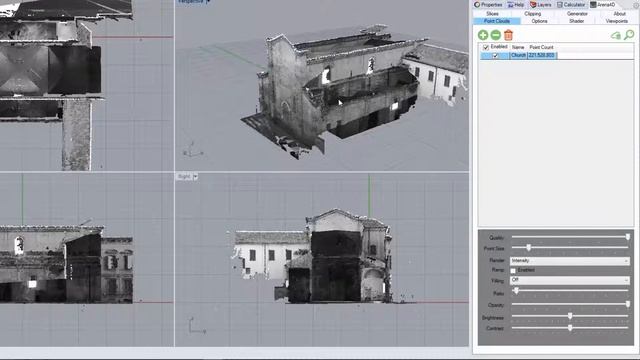Open the Help panel tab
The image size is (640, 360).
coord(516,4)
